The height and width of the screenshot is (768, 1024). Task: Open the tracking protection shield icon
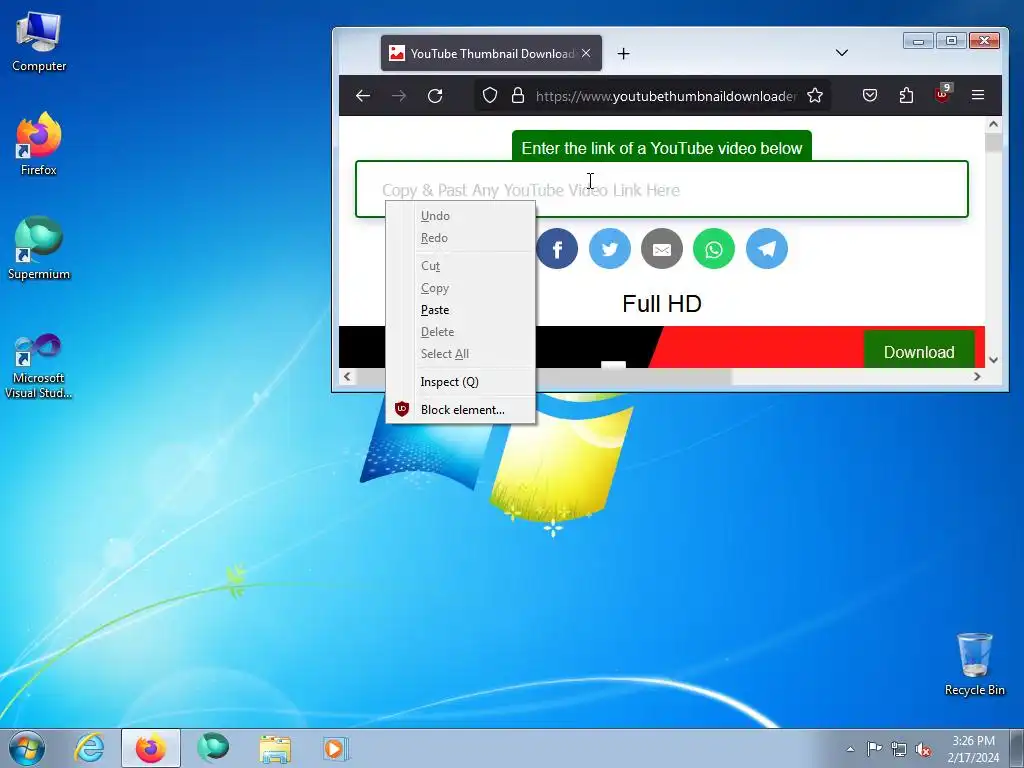point(490,96)
